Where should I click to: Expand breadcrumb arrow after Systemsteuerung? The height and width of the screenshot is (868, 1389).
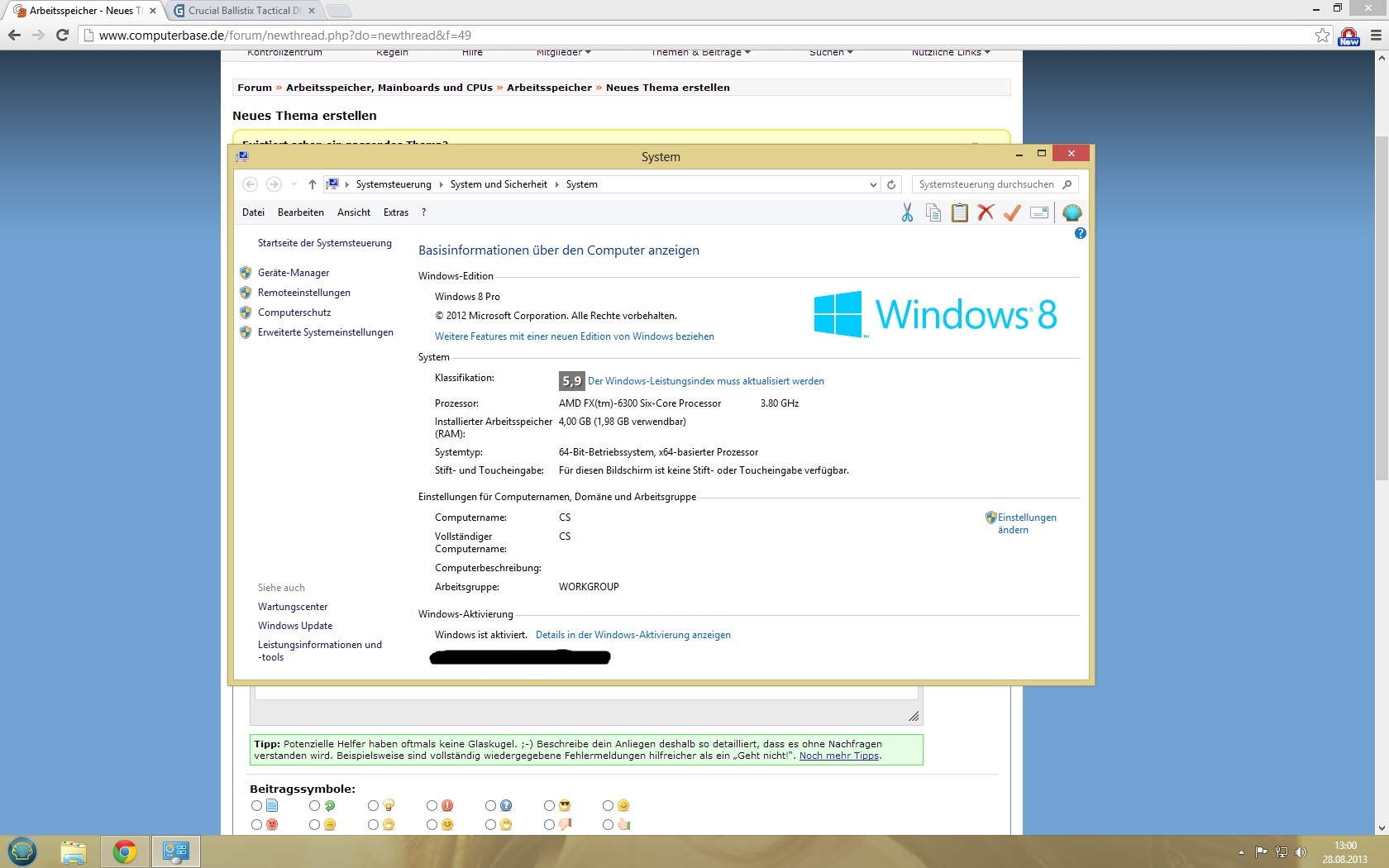point(441,184)
